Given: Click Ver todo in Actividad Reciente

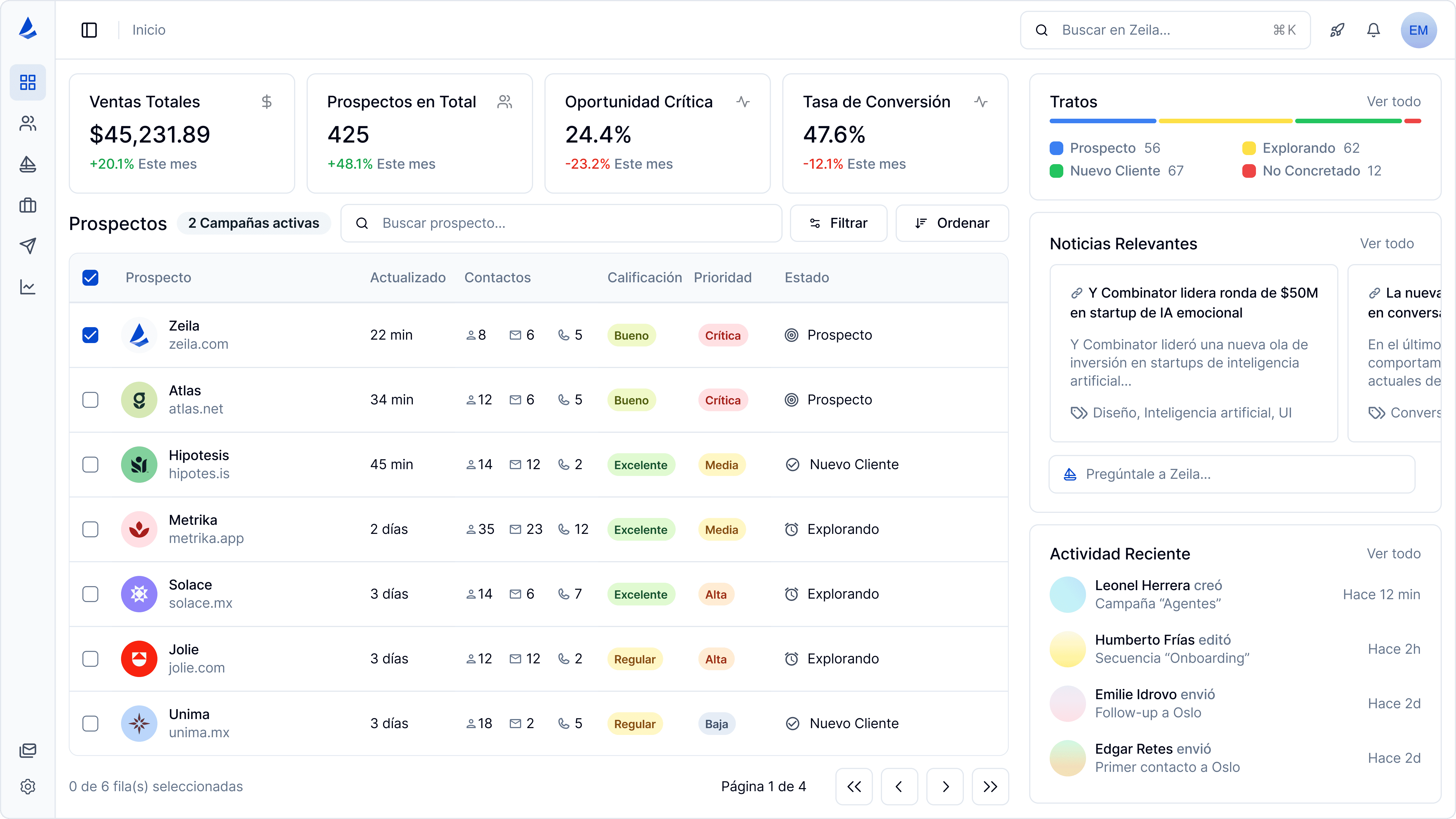Looking at the screenshot, I should pos(1393,553).
